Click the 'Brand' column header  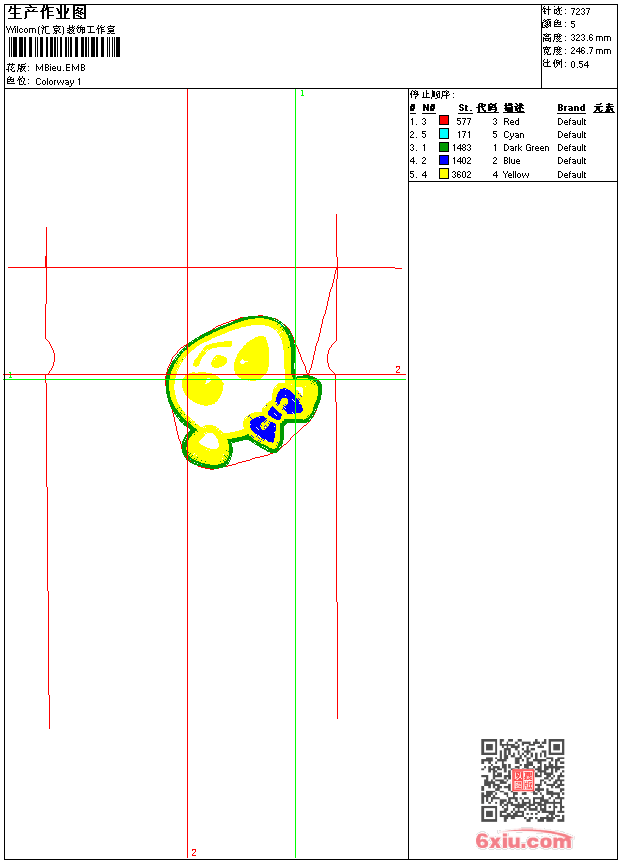pyautogui.click(x=571, y=108)
